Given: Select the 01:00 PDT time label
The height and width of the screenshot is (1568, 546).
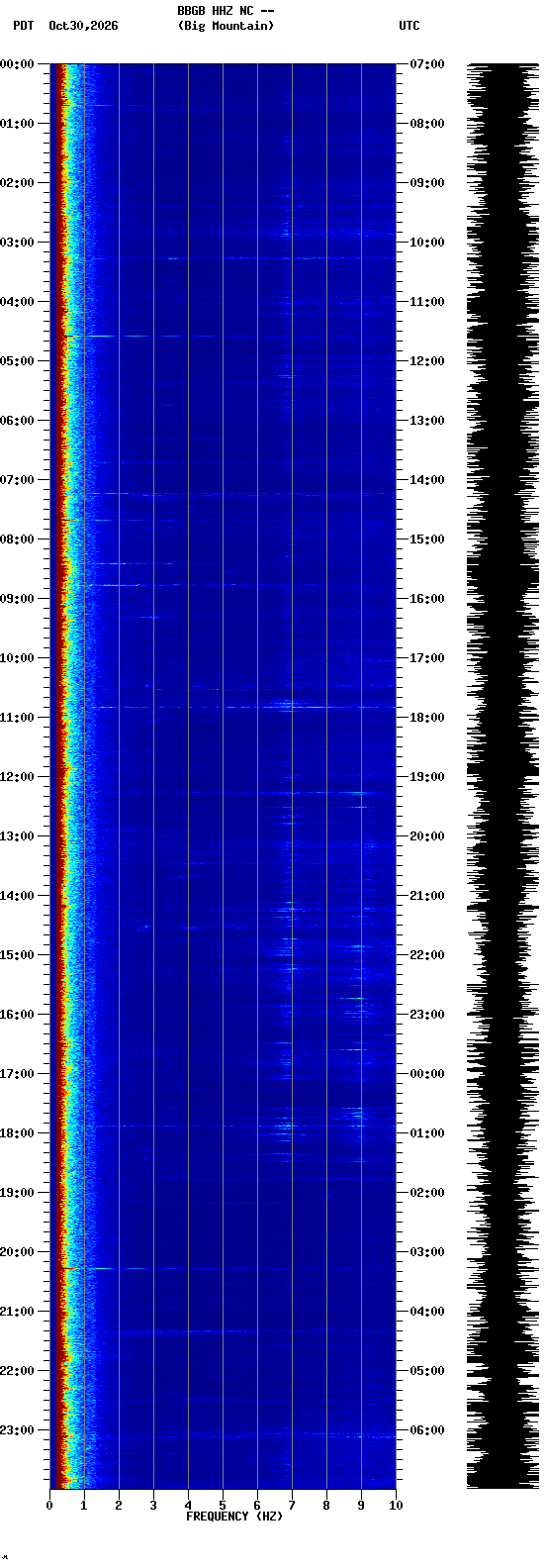Looking at the screenshot, I should (18, 124).
